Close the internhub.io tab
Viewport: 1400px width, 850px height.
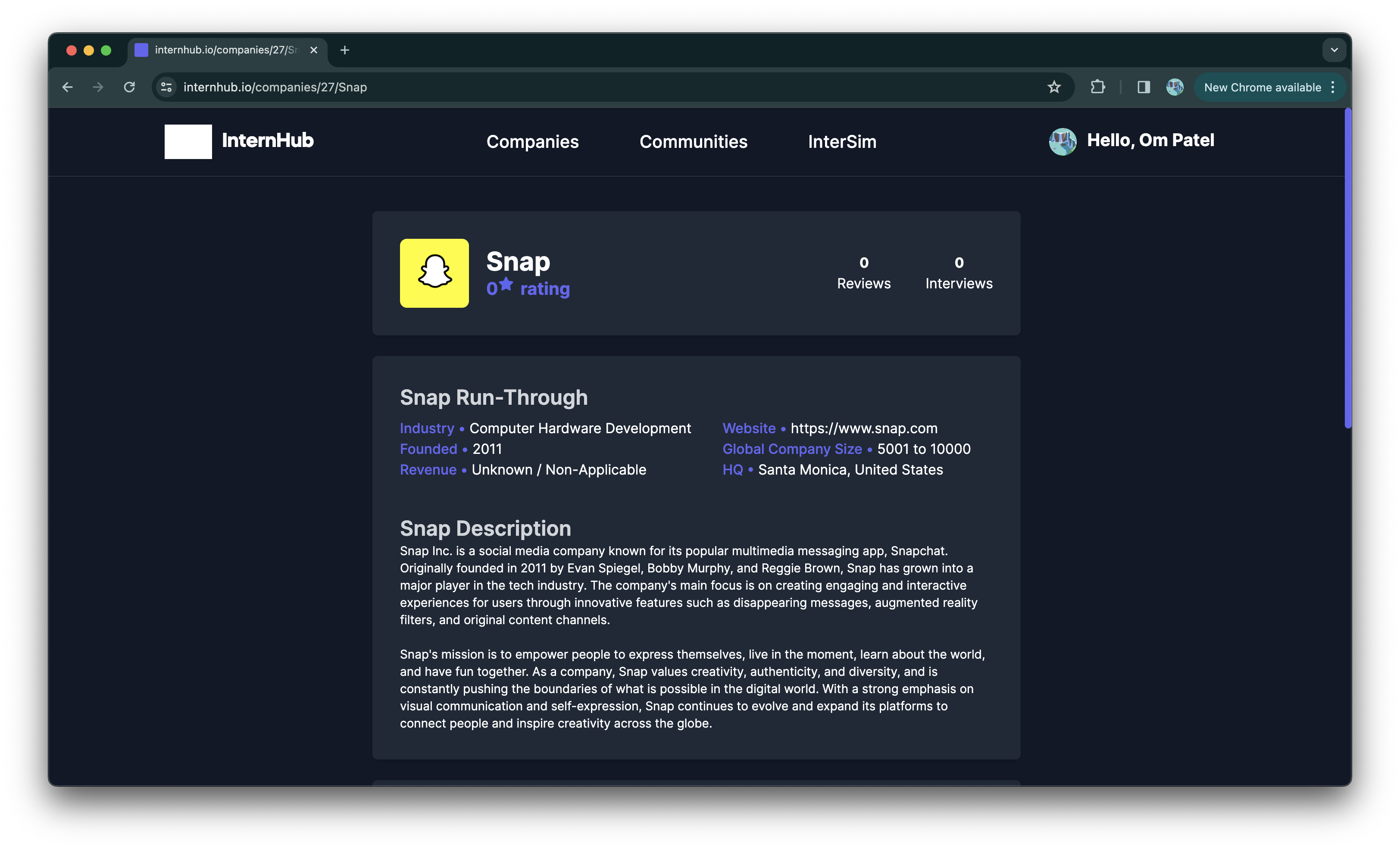pyautogui.click(x=314, y=50)
